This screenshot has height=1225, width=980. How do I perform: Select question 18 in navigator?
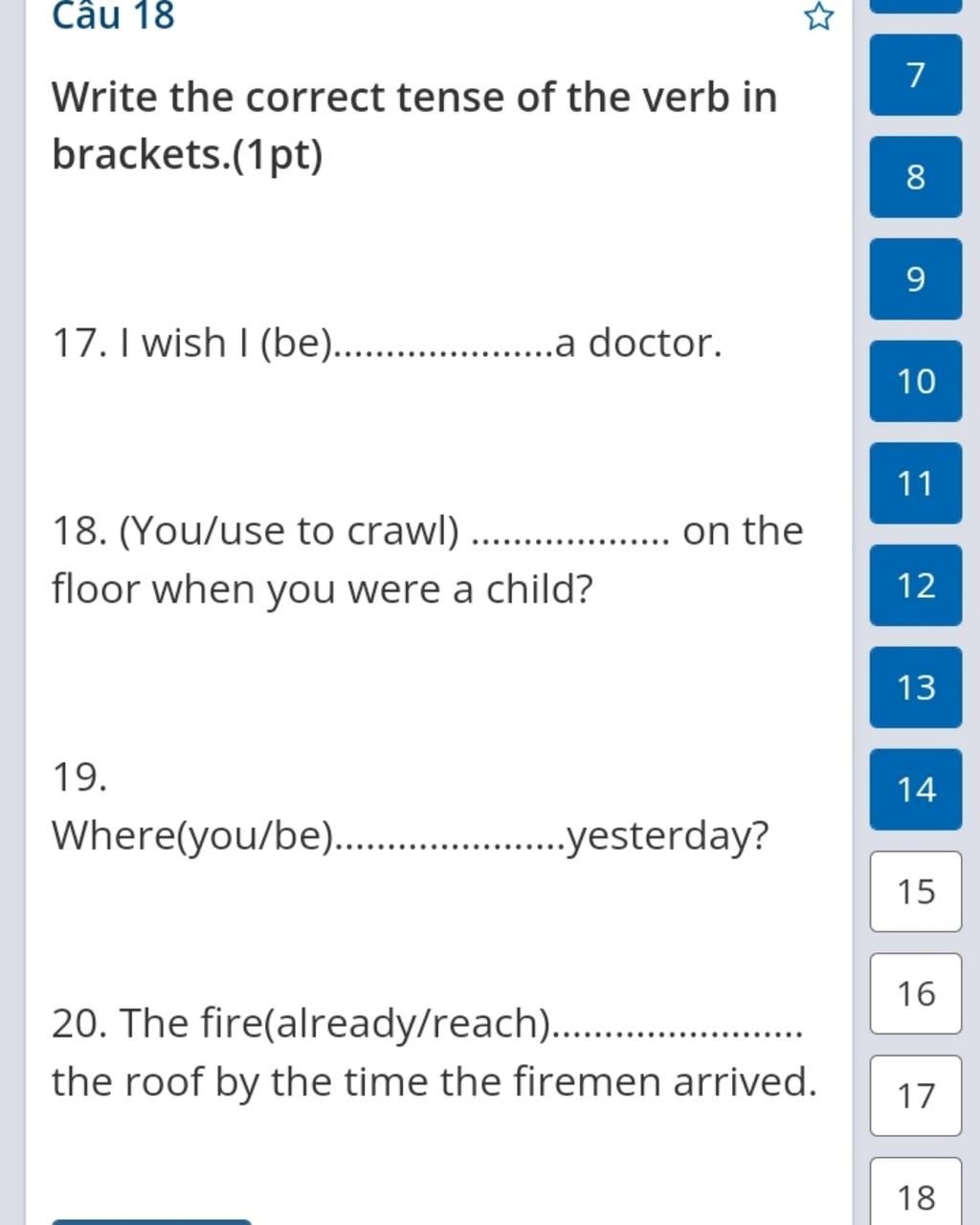click(916, 1192)
